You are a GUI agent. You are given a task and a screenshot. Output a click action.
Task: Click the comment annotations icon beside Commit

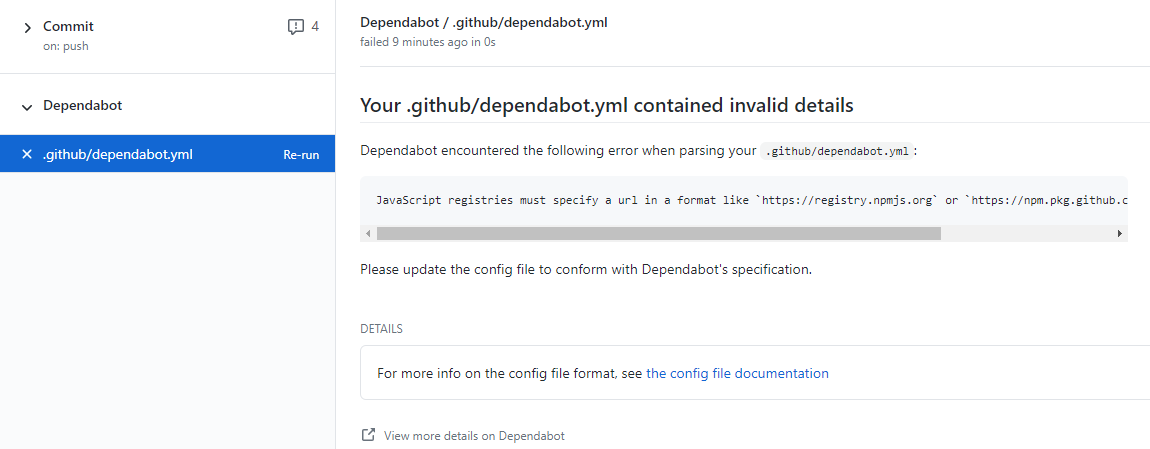295,27
